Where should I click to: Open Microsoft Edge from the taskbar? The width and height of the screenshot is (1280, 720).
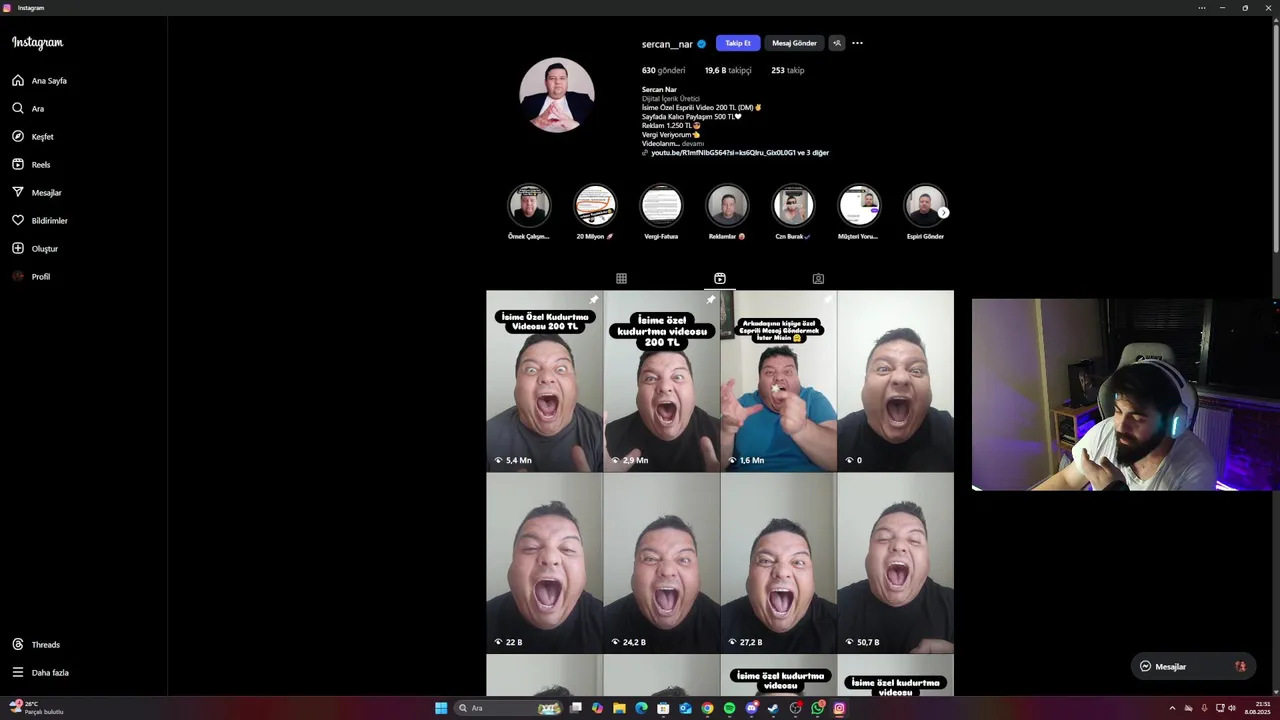click(x=641, y=708)
